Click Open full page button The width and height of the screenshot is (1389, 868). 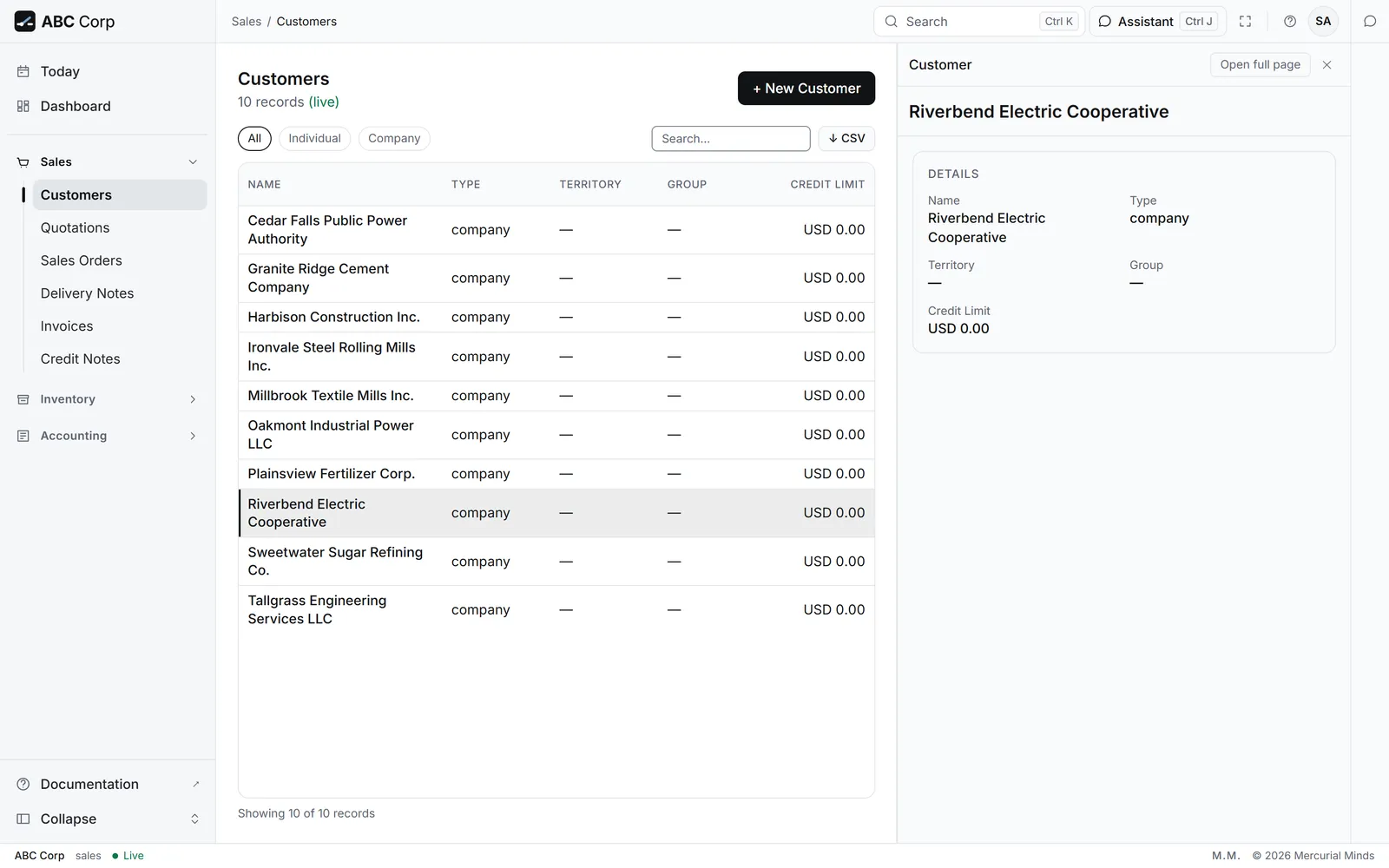[1260, 65]
